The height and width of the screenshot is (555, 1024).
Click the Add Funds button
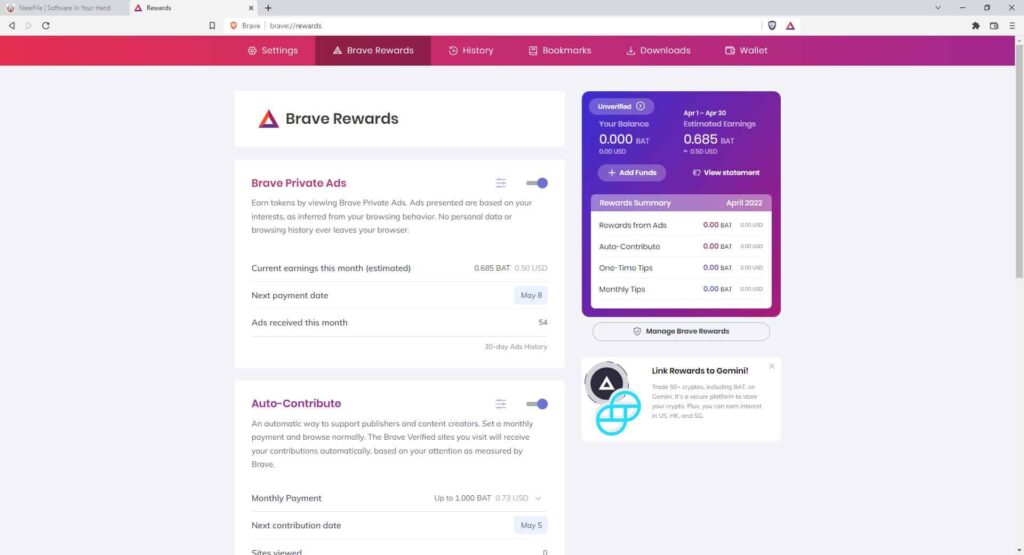tap(632, 172)
